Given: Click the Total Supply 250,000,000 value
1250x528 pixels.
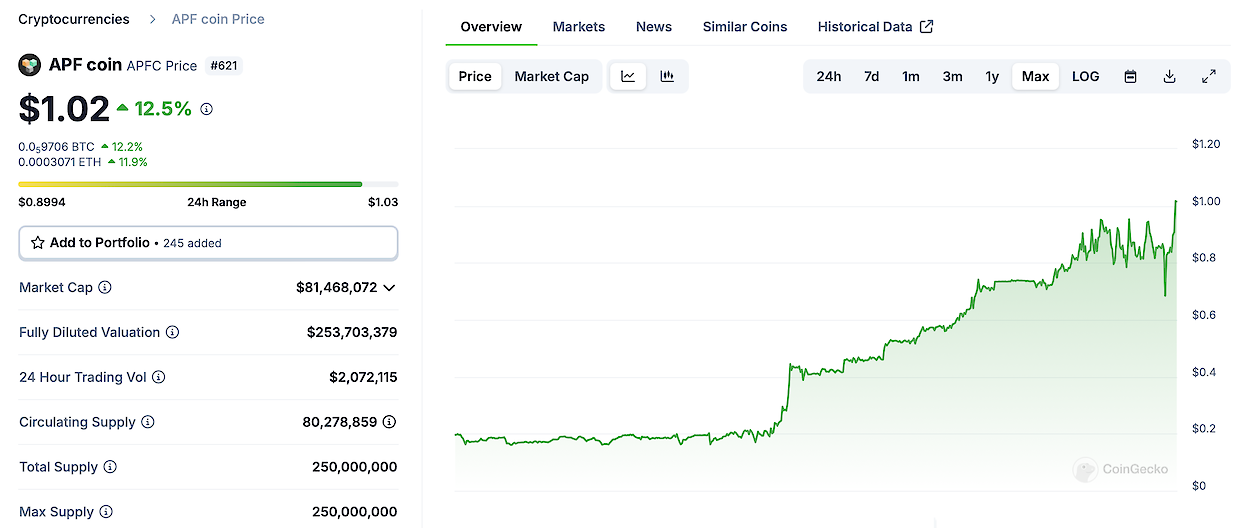Looking at the screenshot, I should pyautogui.click(x=355, y=467).
